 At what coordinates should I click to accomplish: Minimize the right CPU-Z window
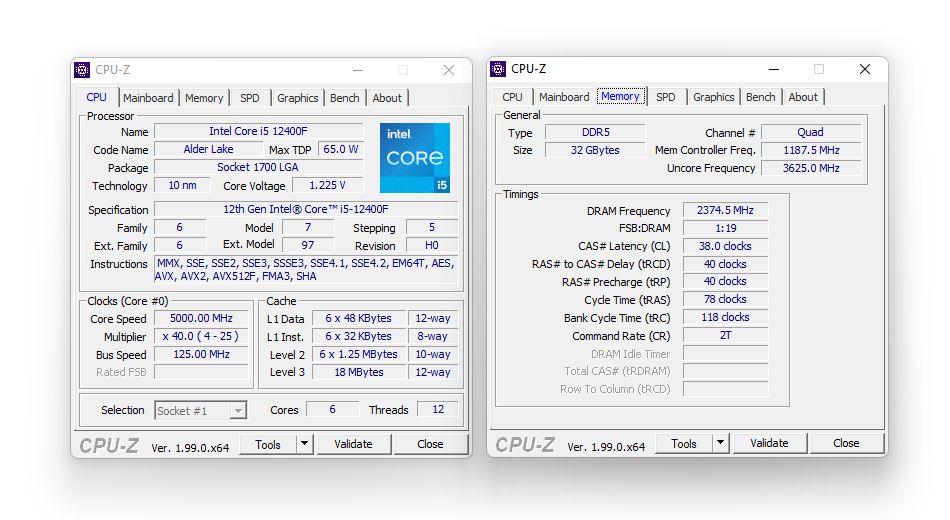(x=774, y=69)
